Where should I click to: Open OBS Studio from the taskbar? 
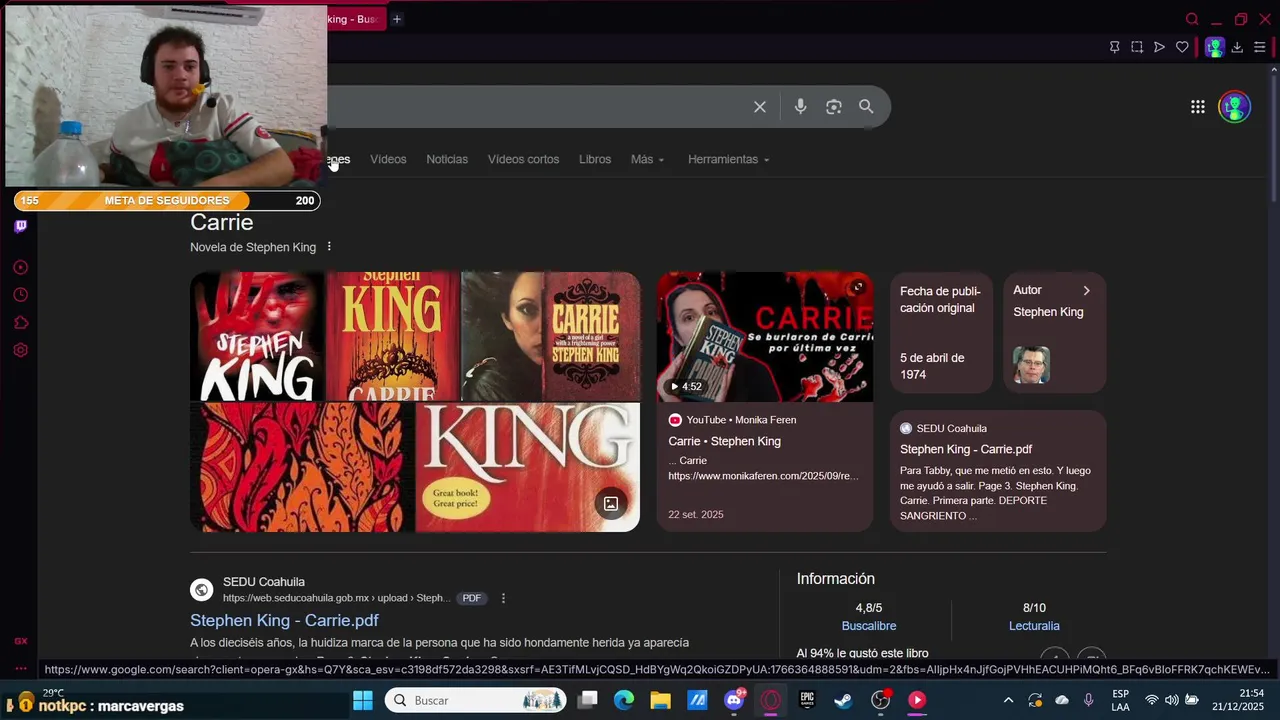click(880, 700)
